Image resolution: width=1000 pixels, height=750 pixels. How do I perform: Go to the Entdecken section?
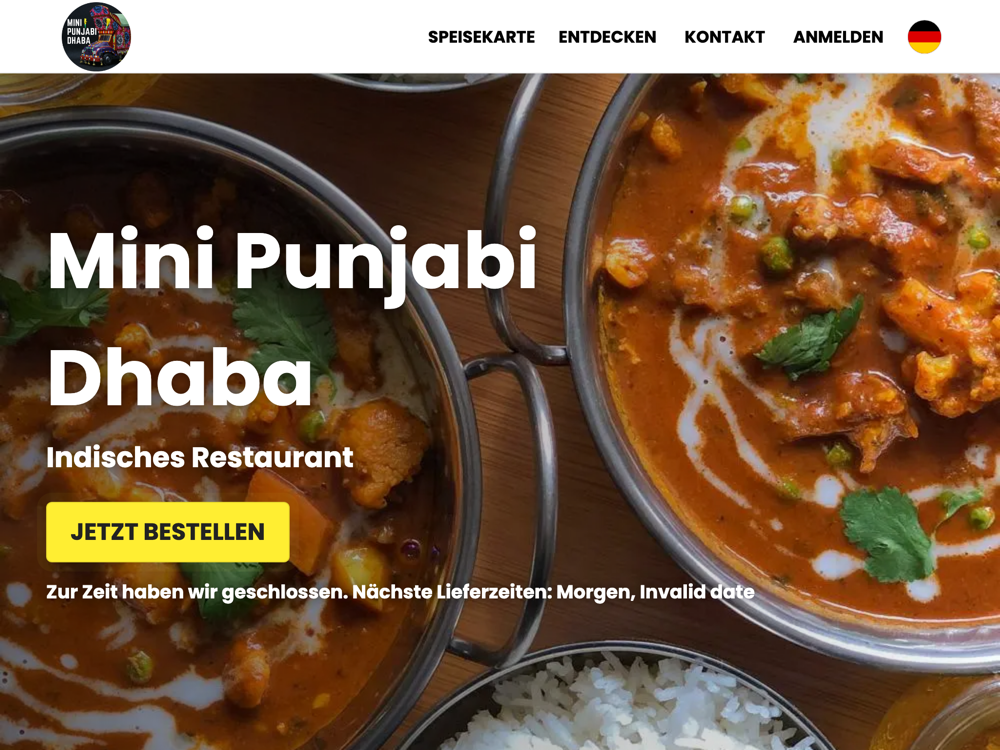607,37
